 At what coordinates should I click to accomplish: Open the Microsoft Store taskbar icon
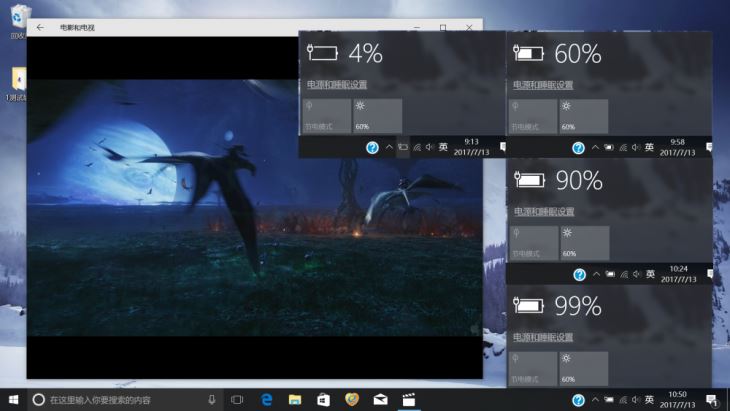(x=324, y=399)
